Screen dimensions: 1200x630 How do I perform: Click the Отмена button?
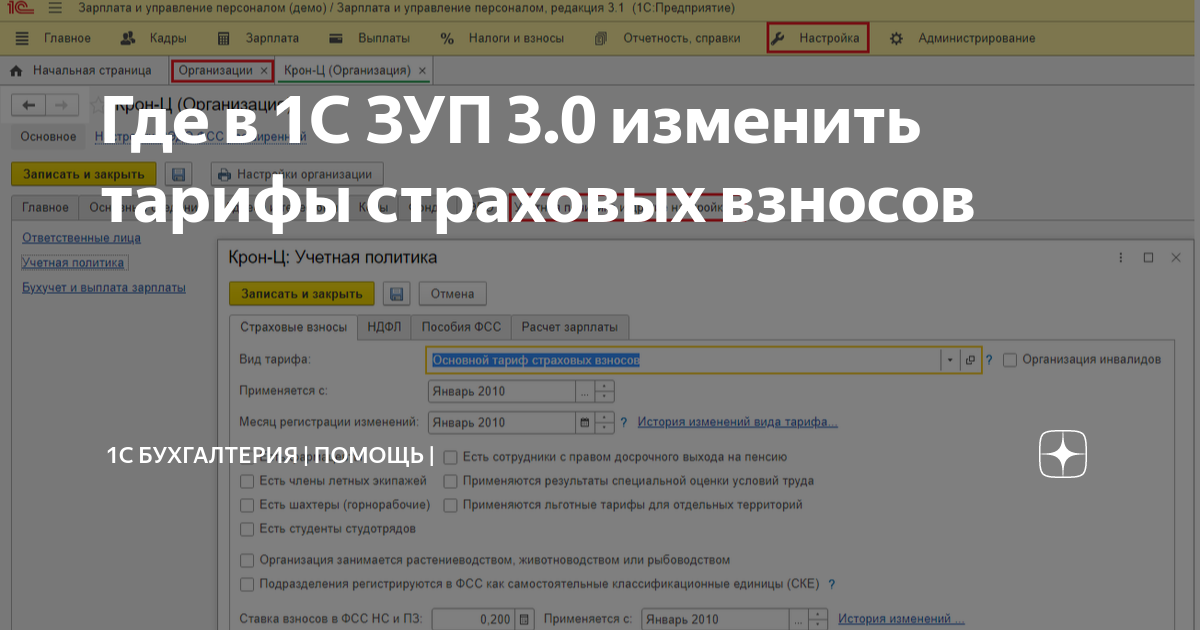coord(452,293)
